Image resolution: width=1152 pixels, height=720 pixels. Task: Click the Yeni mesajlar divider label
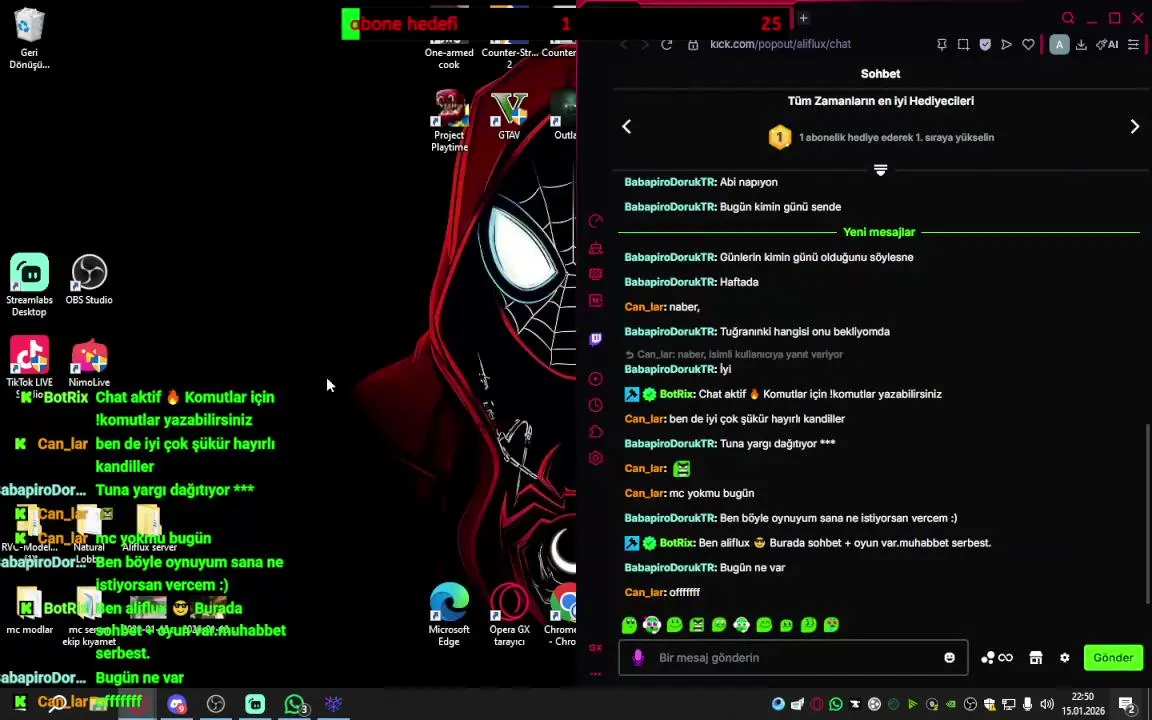(879, 232)
